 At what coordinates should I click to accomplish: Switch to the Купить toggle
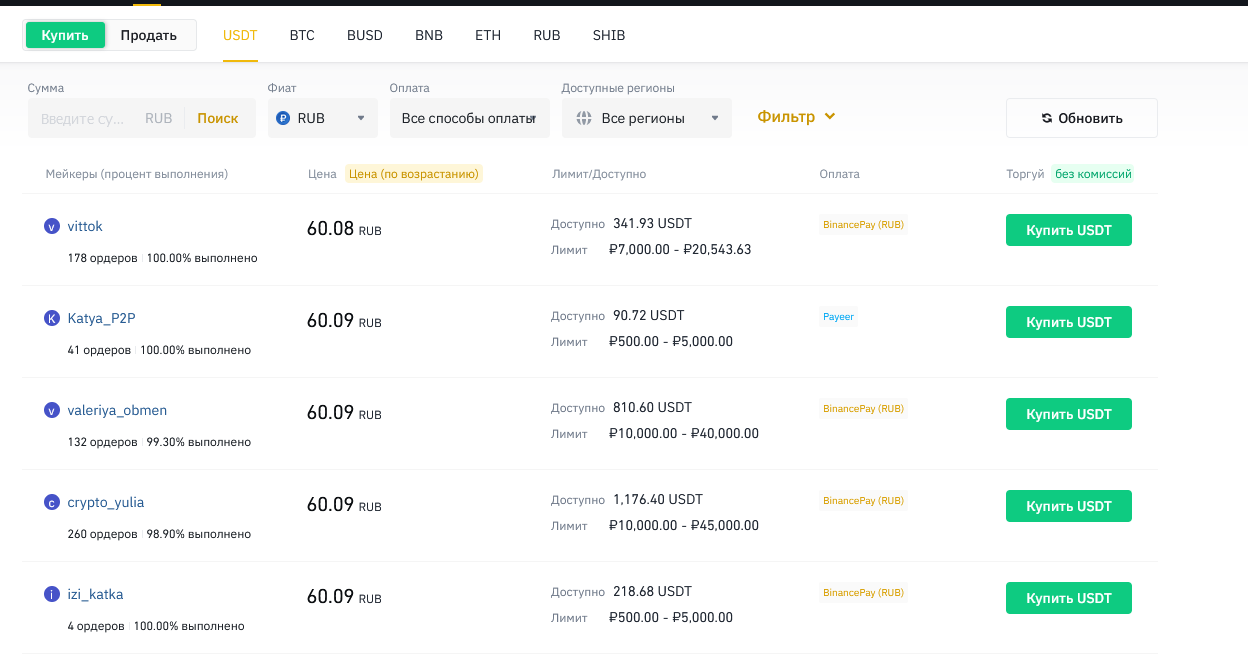[x=66, y=35]
